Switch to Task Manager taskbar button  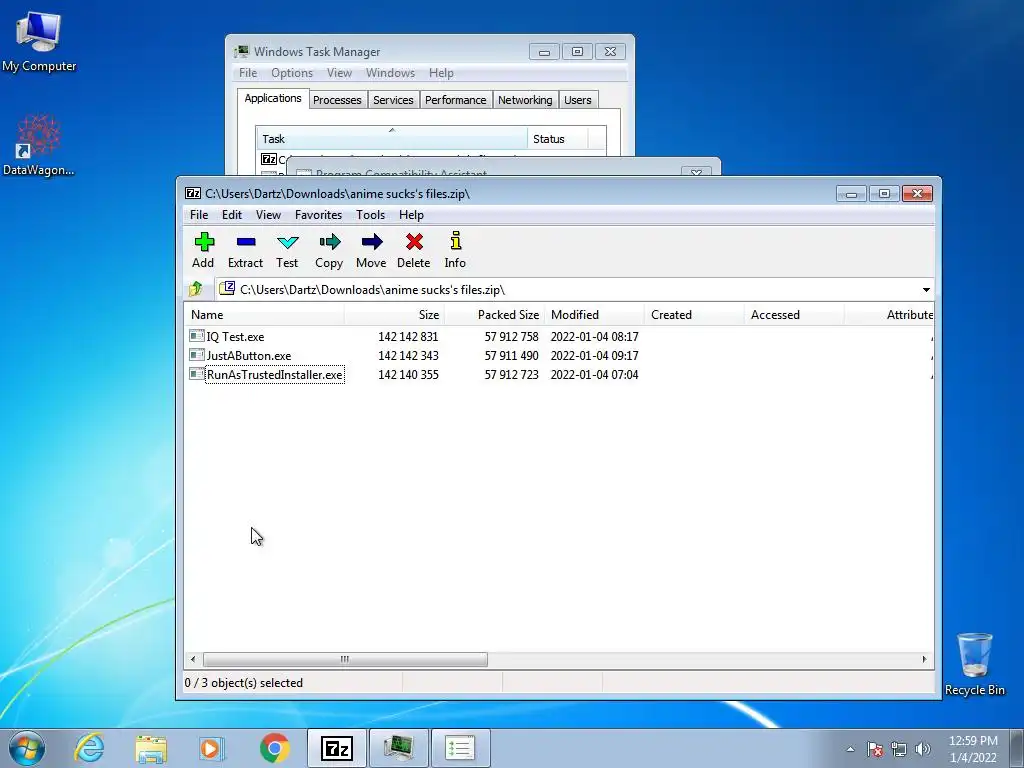pos(398,748)
